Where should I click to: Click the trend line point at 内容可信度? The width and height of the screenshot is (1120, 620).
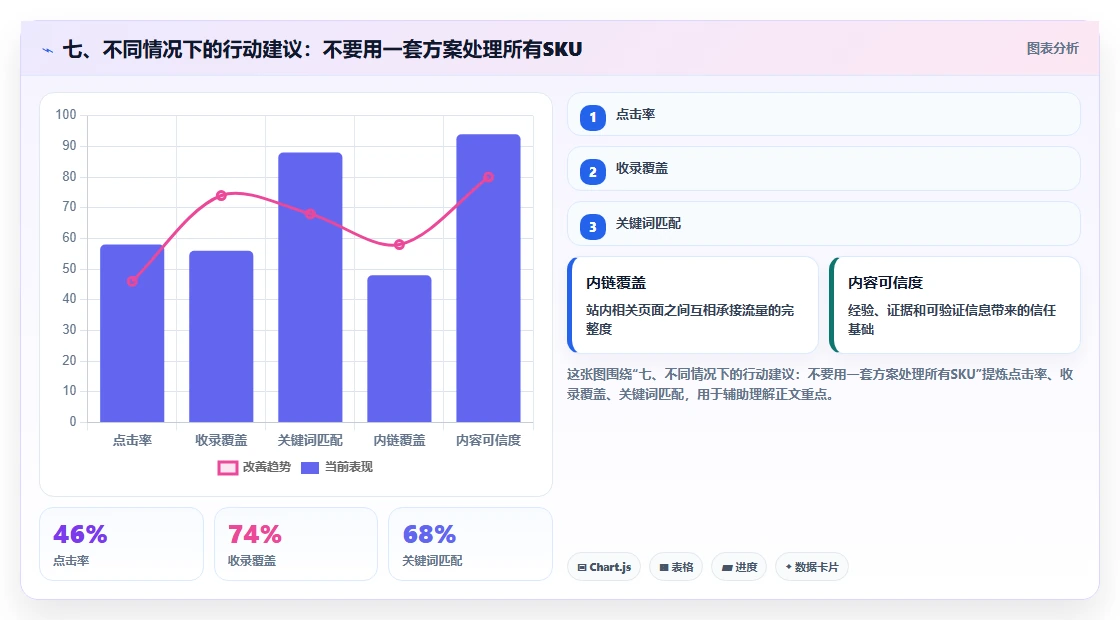(x=489, y=177)
